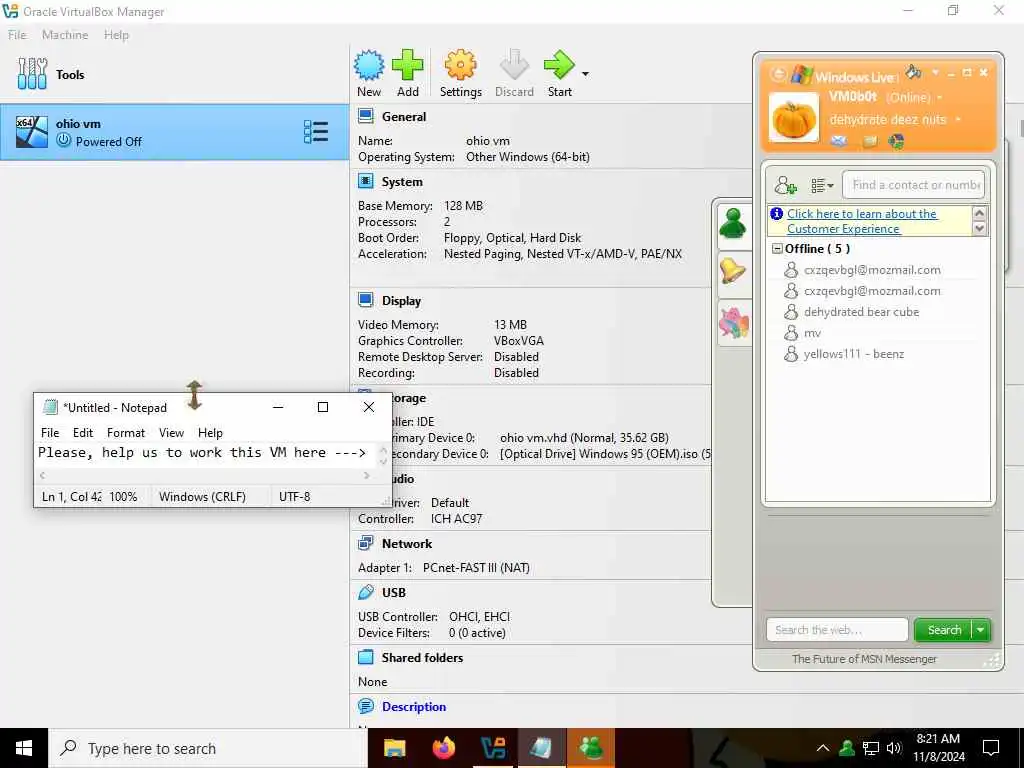Click the Display section monitor icon
The height and width of the screenshot is (768, 1024).
tap(366, 300)
